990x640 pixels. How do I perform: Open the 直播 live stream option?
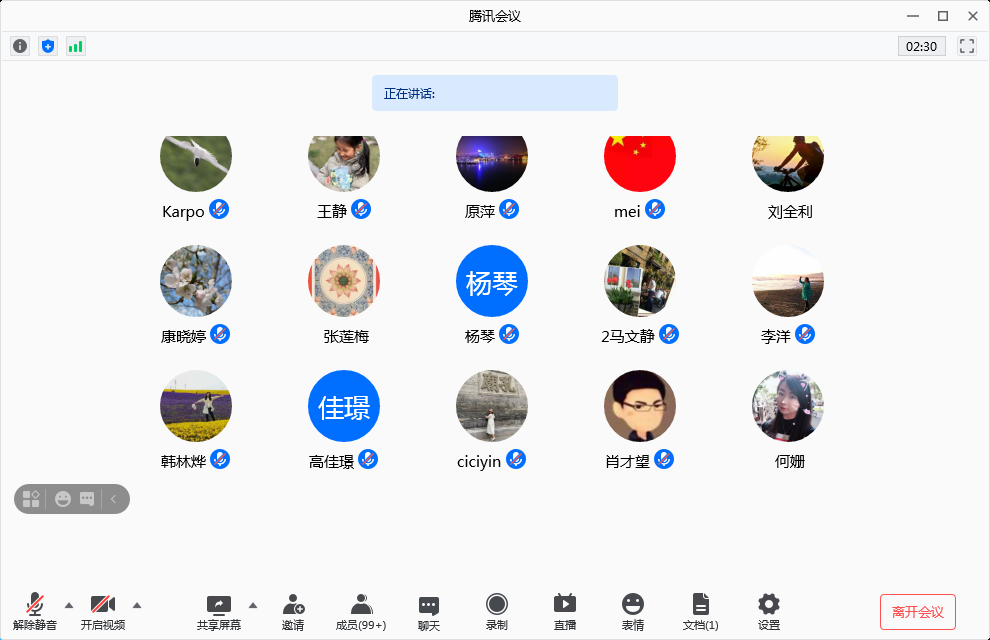pos(565,611)
